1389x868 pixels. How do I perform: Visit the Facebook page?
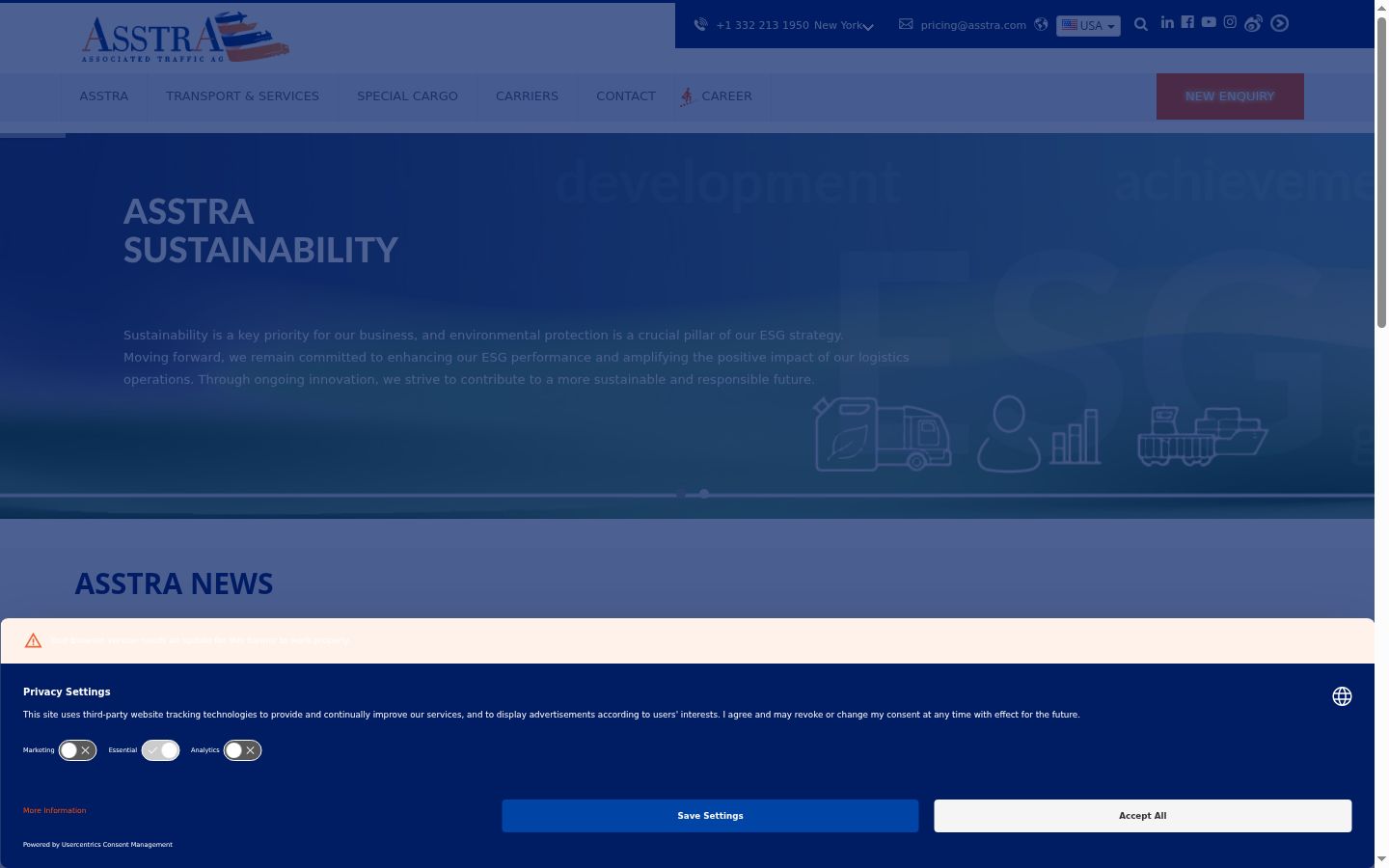pyautogui.click(x=1187, y=22)
